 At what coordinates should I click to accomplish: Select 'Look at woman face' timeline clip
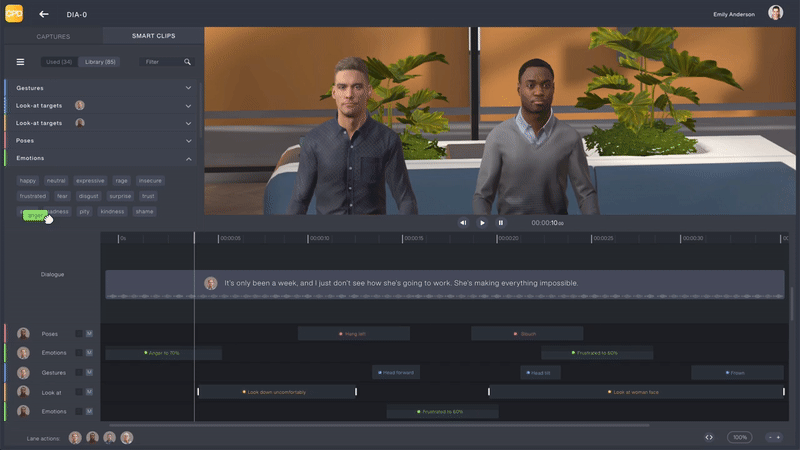[x=636, y=392]
